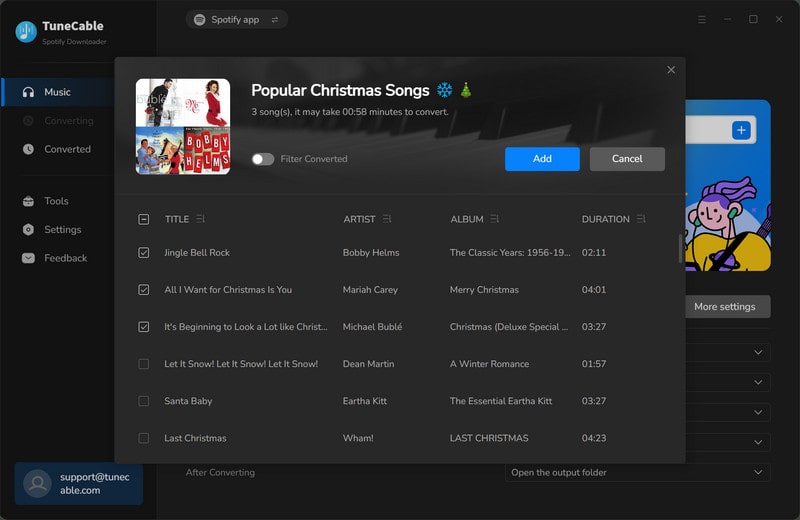Screen dimensions: 800x520
Task: Check the Santa Baby song checkbox
Action: click(144, 401)
